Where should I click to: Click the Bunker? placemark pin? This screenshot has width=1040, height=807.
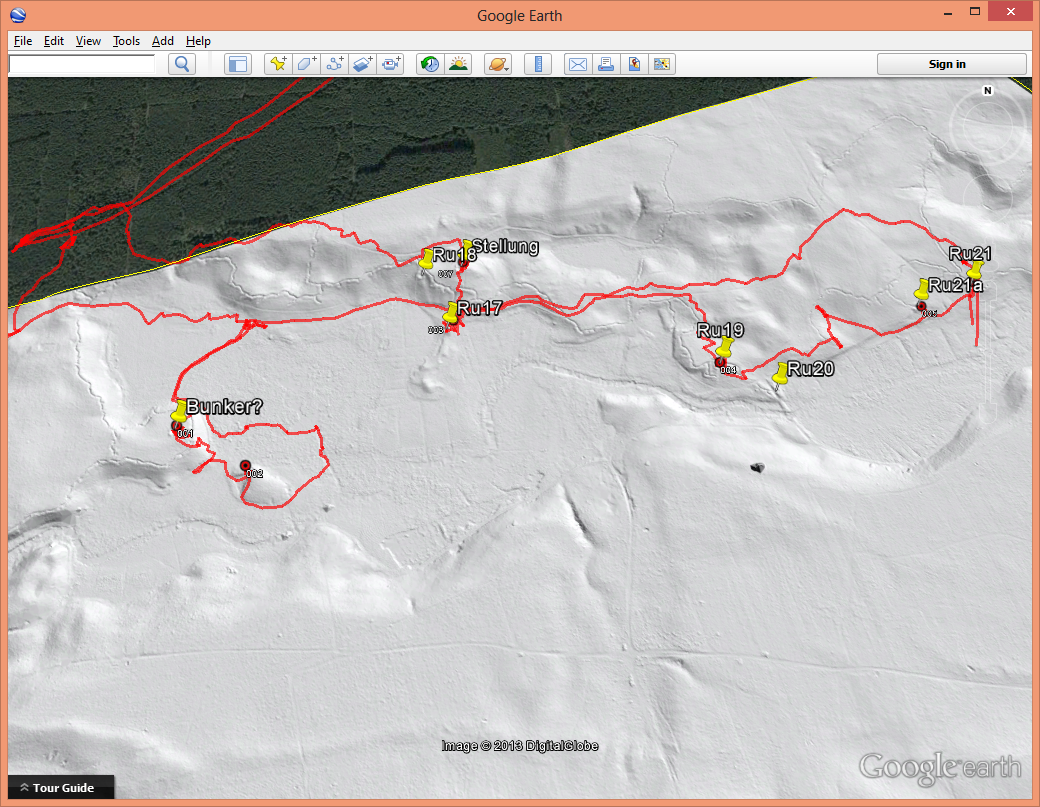tap(180, 413)
